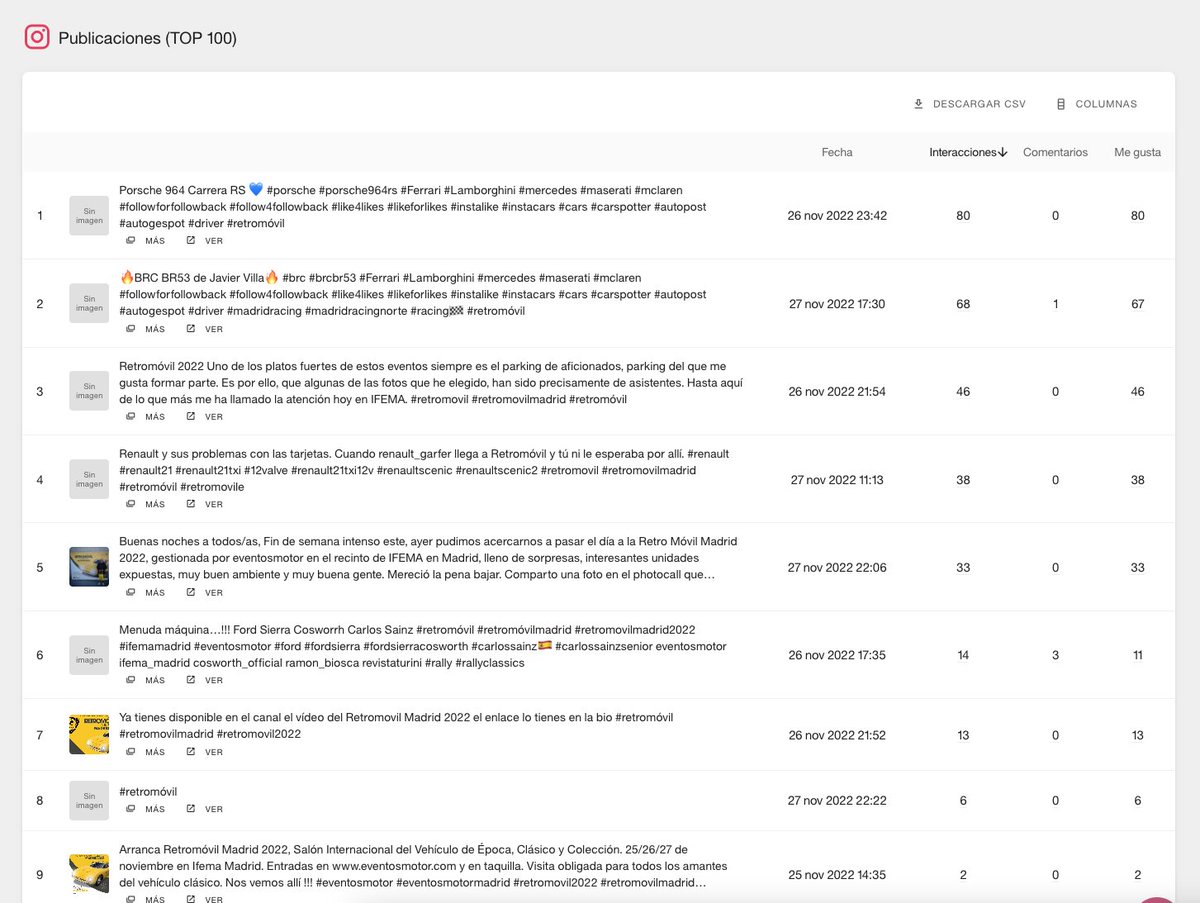Screen dimensions: 1200x903
Task: Click VER icon on Buenas noches post
Action: coord(191,593)
